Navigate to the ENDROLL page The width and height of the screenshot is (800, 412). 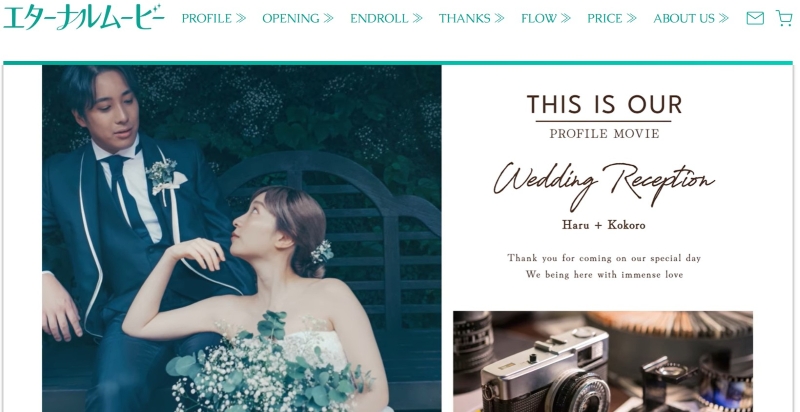click(x=379, y=18)
